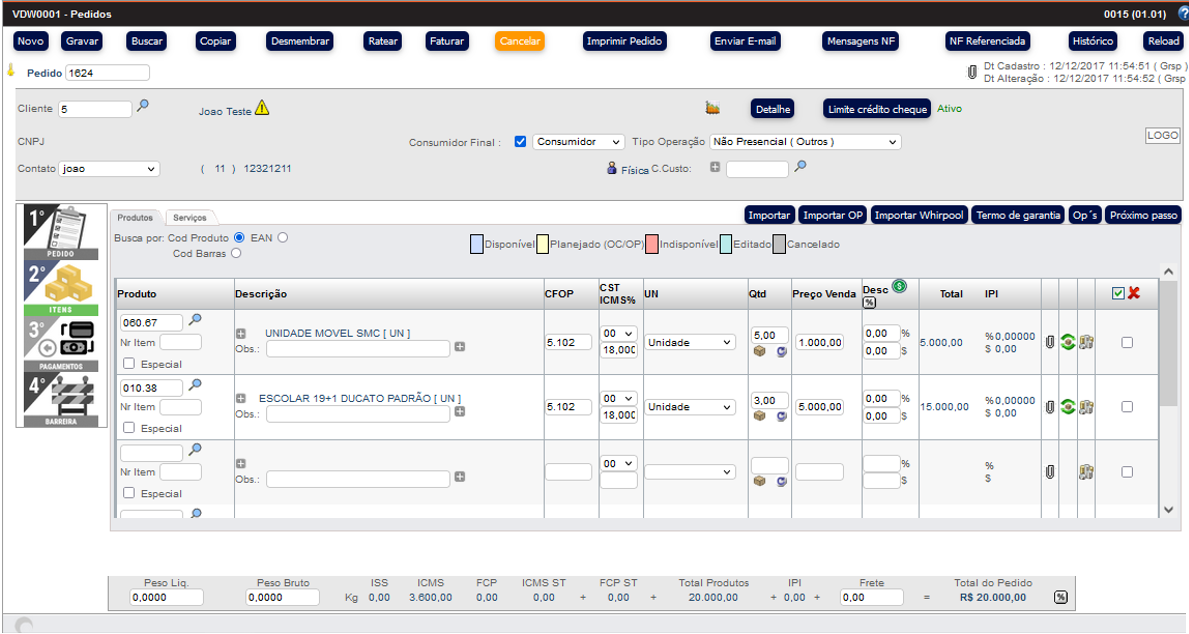Click the Frete input field

[x=871, y=597]
